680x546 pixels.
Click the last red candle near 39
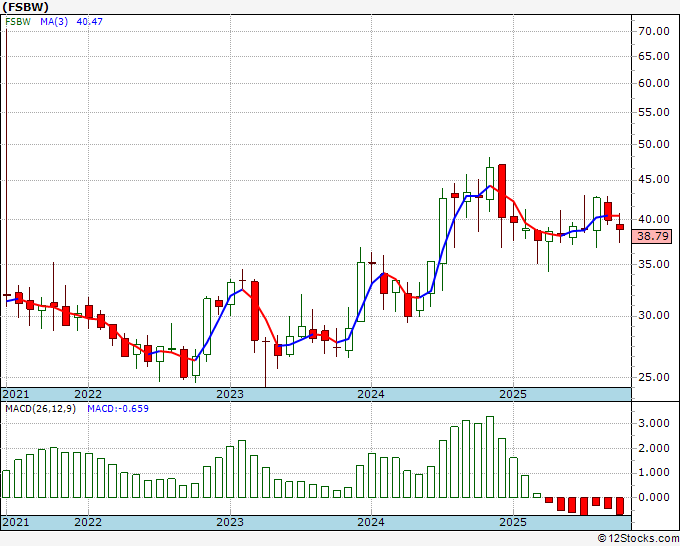620,227
